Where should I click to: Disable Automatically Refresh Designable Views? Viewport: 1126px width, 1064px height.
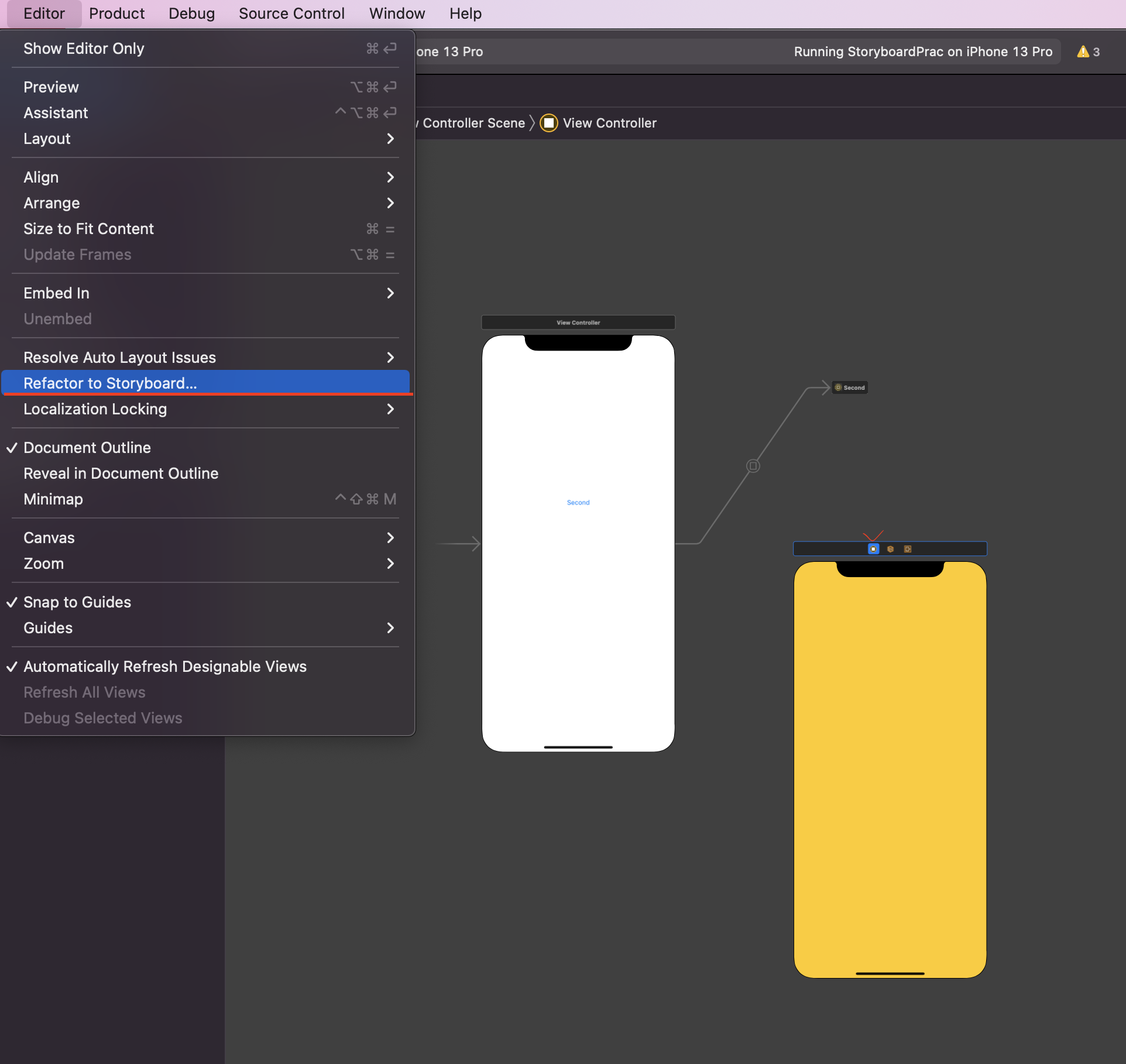pos(165,667)
